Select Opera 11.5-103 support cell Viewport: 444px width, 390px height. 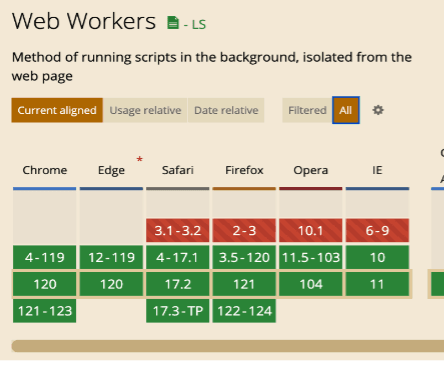pyautogui.click(x=311, y=257)
